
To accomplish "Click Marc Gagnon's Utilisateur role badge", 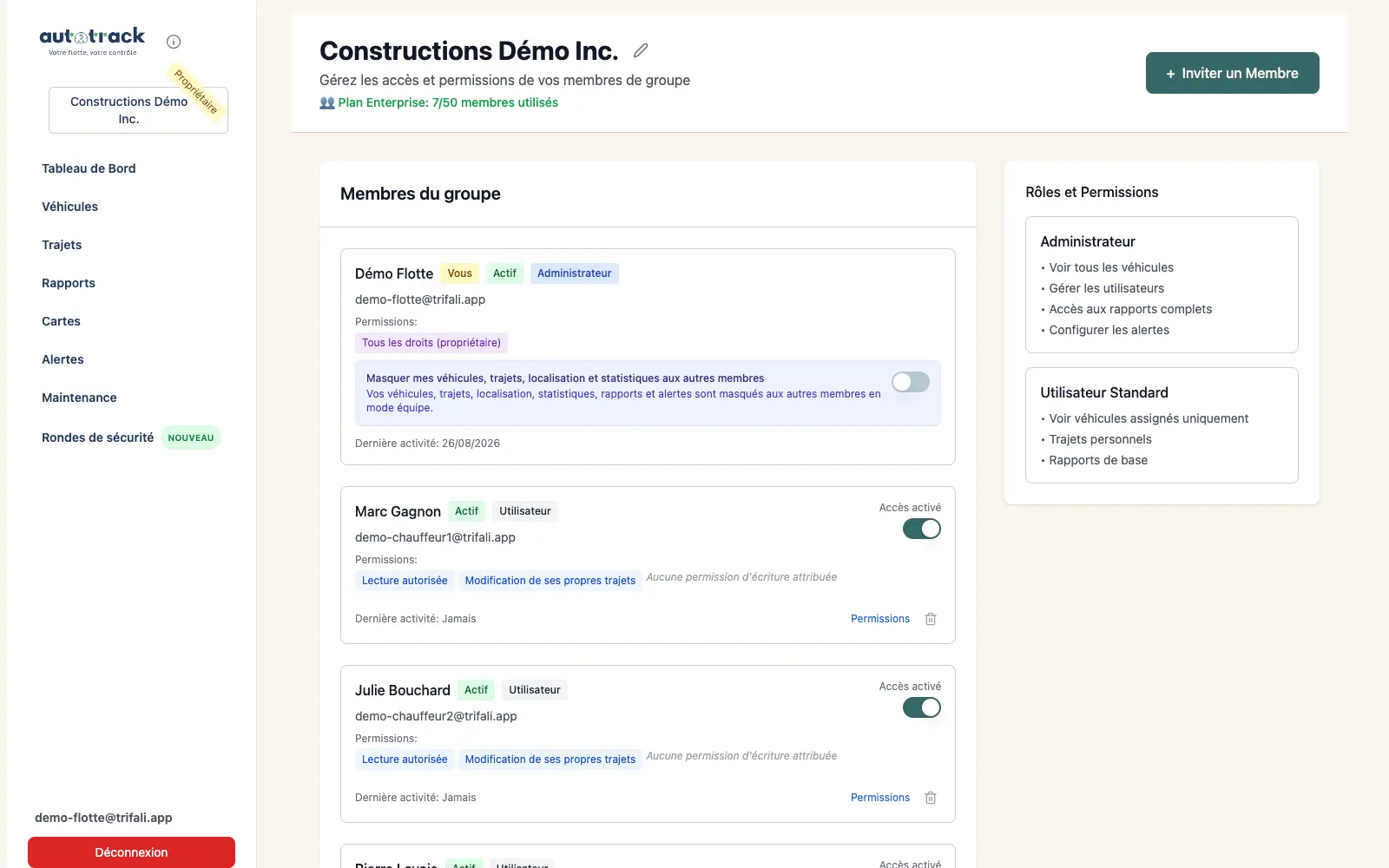I will [x=524, y=511].
